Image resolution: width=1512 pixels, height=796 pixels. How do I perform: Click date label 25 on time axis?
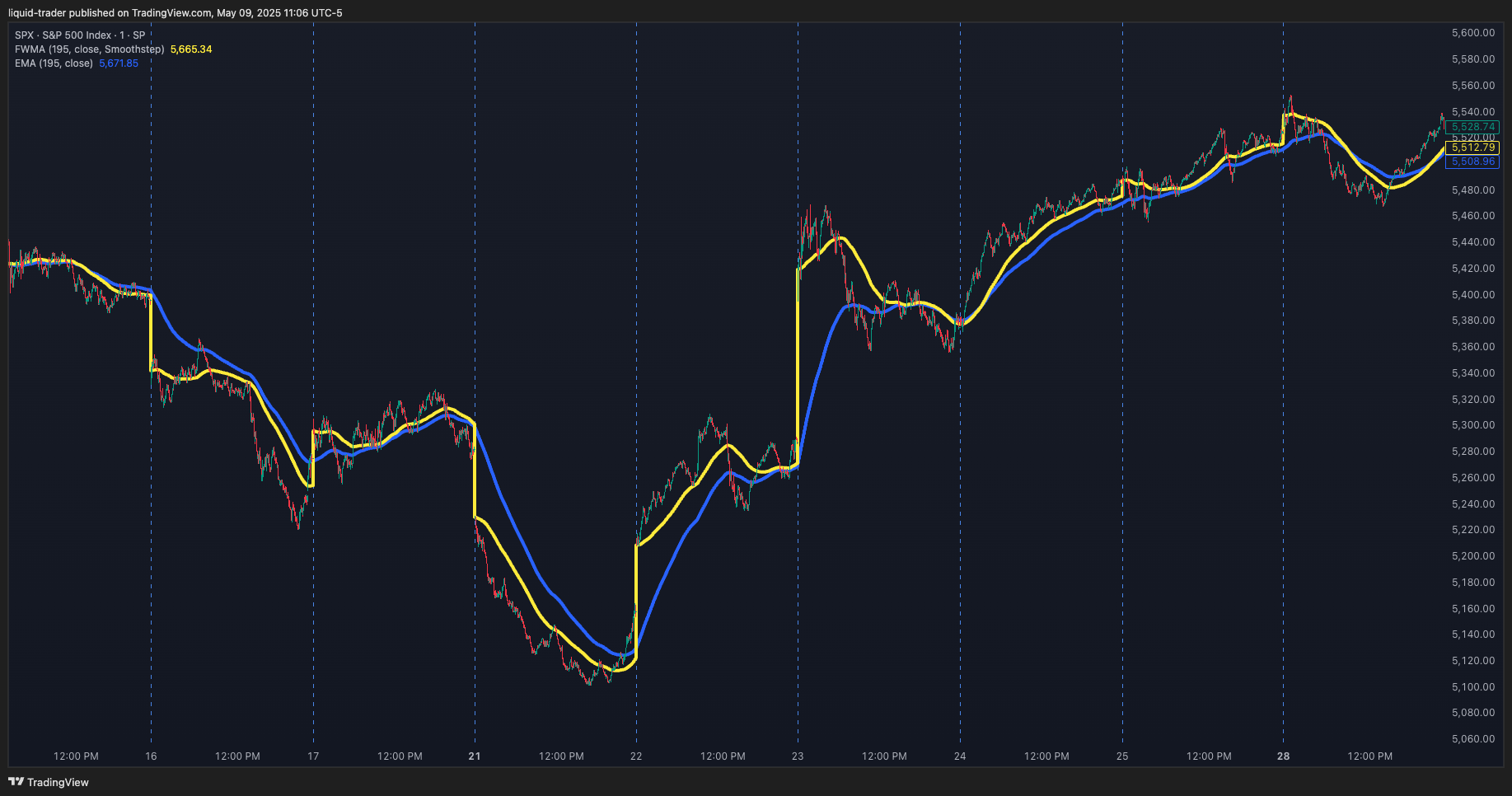(x=1122, y=756)
